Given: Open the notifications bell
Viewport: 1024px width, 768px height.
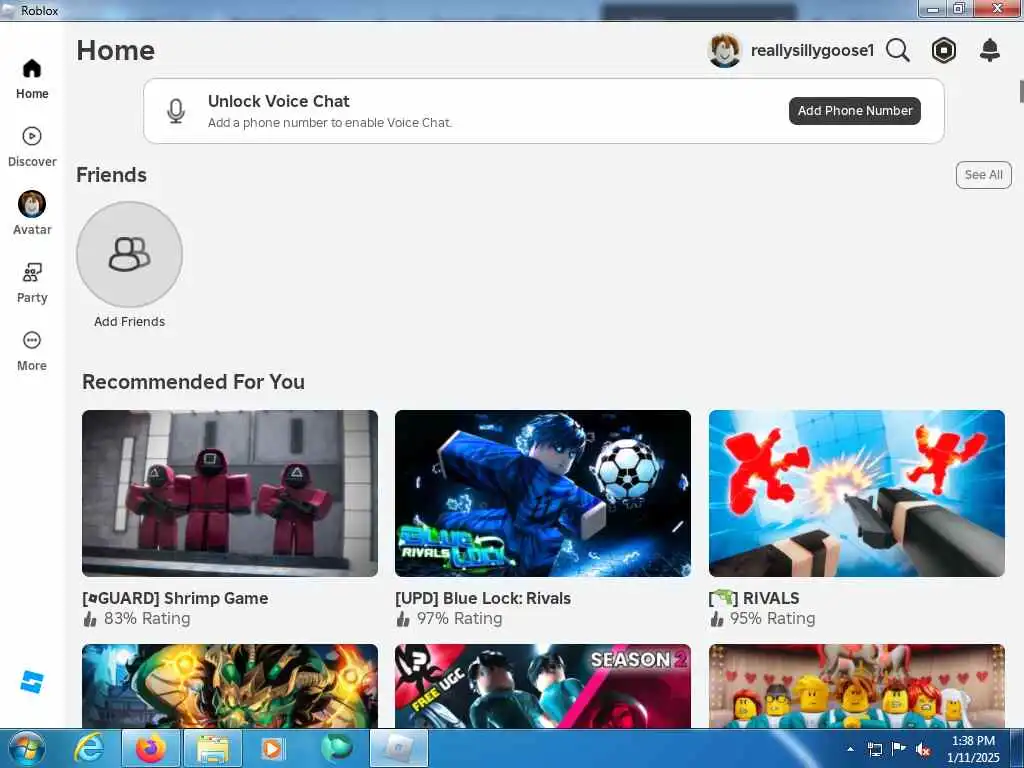Looking at the screenshot, I should pos(990,50).
